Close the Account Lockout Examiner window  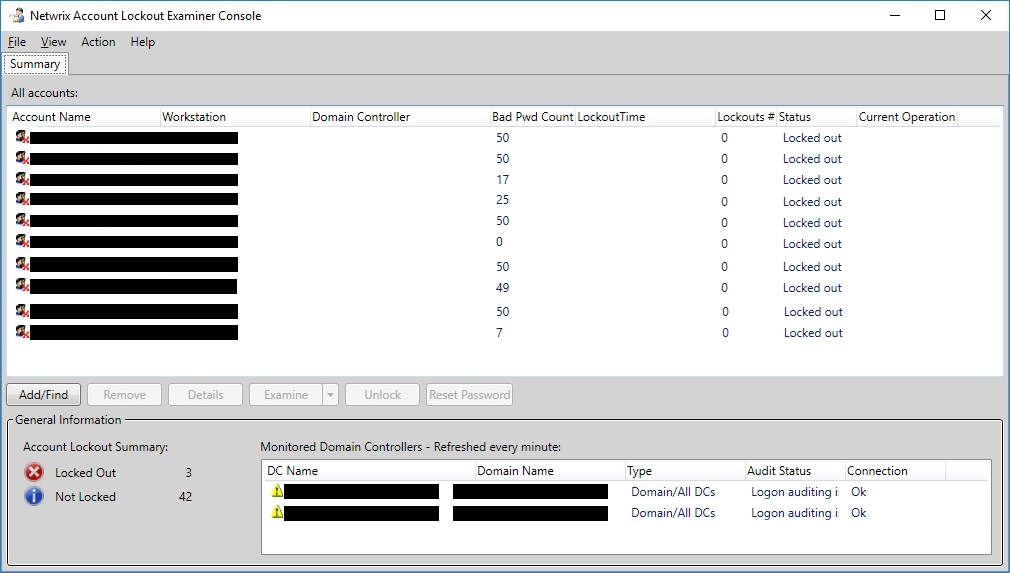point(986,15)
